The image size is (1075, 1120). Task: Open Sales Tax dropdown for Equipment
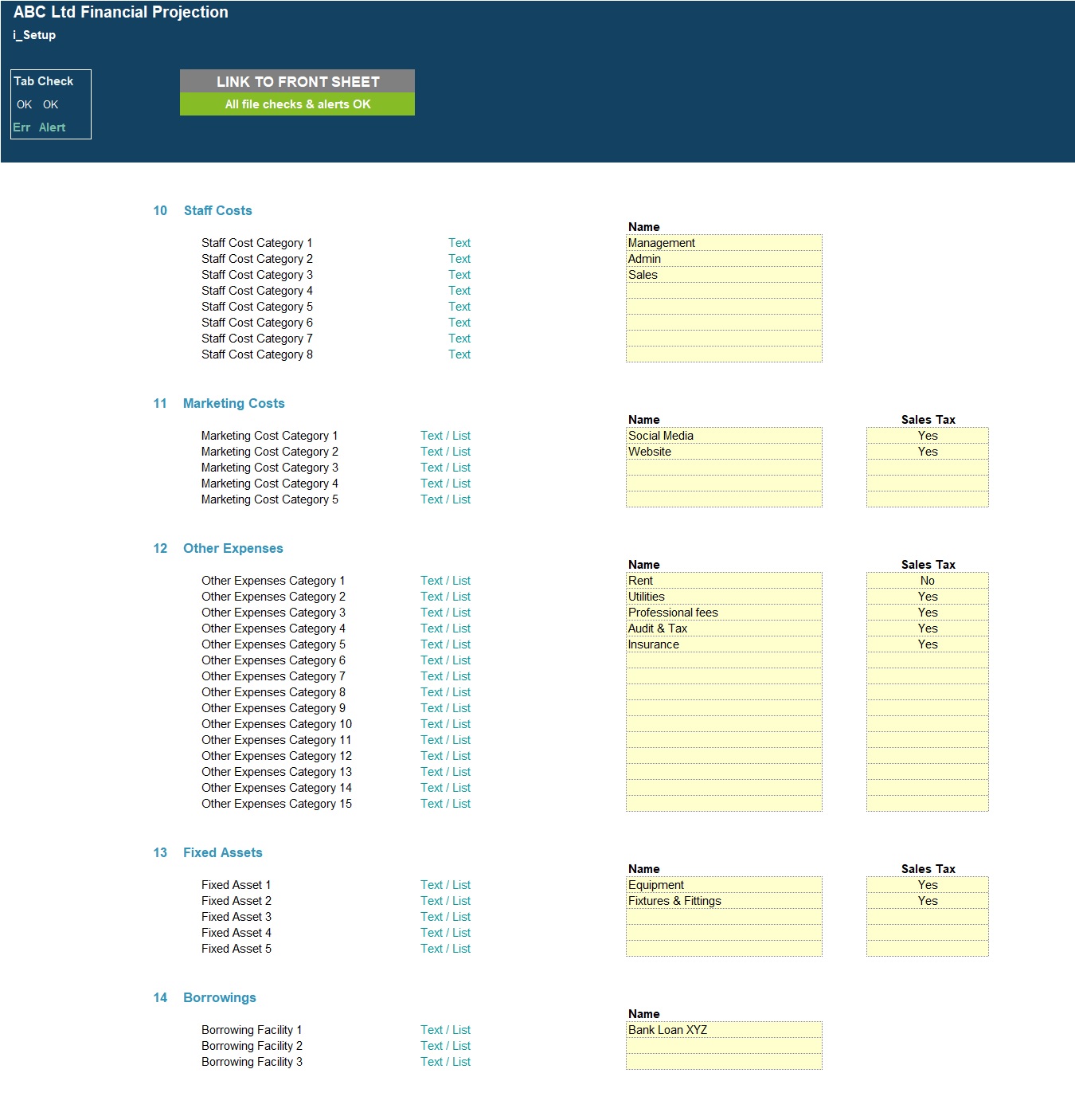click(928, 885)
